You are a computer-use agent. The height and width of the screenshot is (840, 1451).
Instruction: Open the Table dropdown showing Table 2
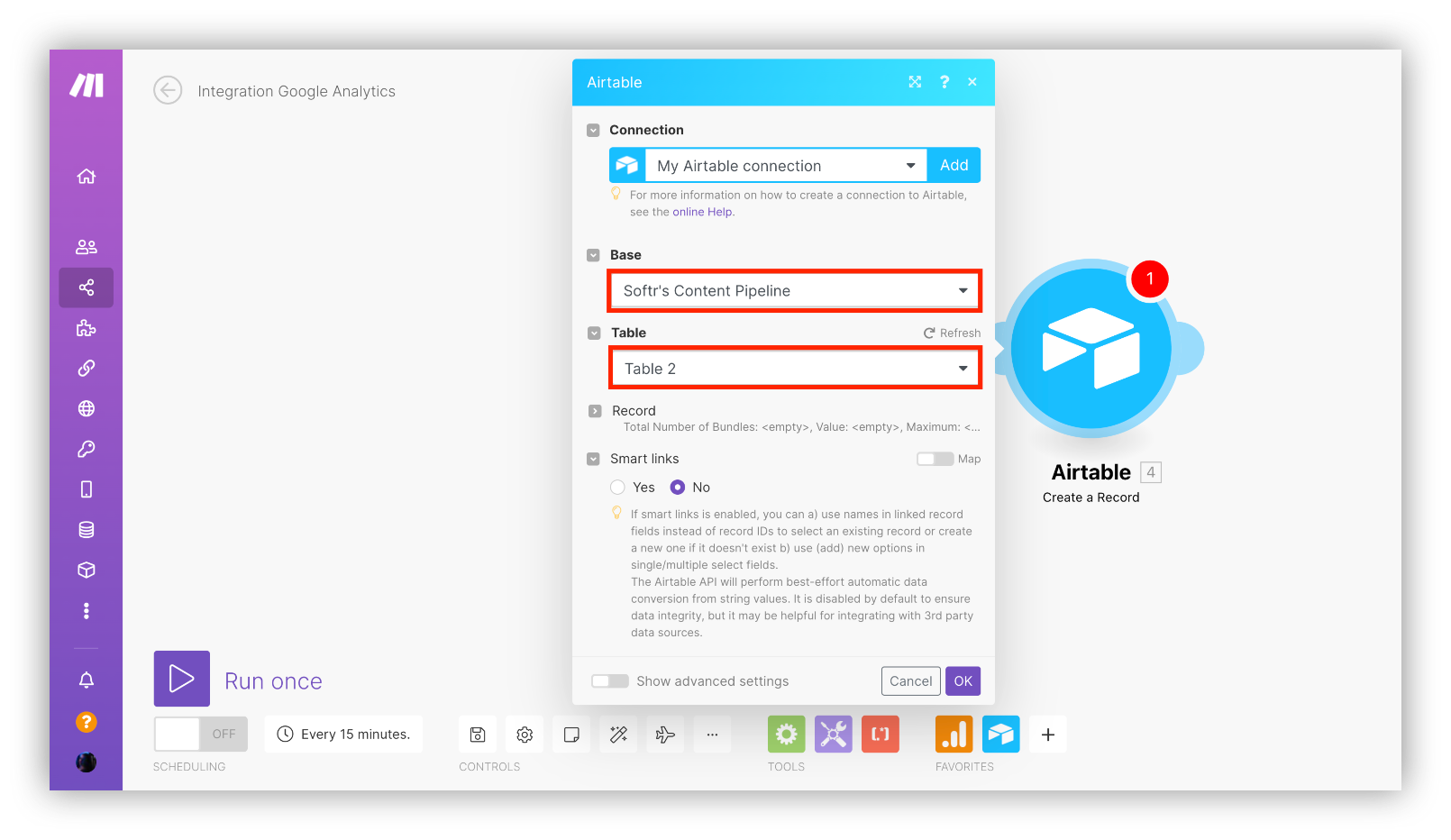click(795, 369)
